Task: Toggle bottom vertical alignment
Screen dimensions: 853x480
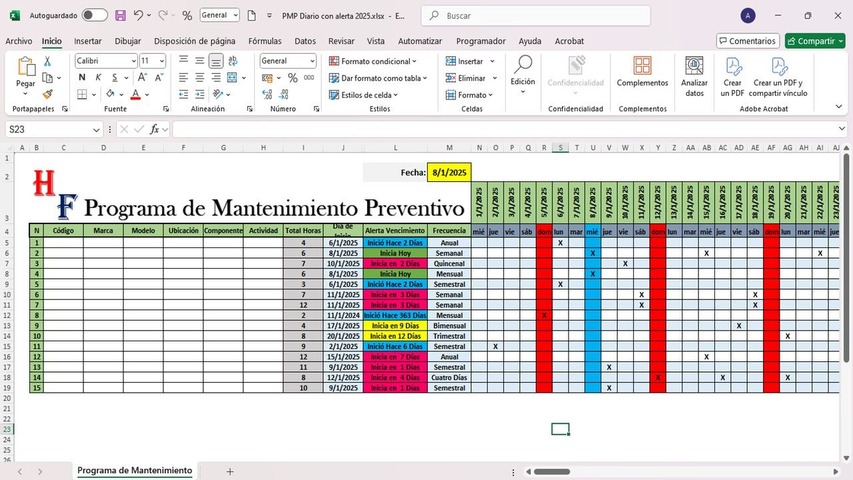Action: [x=216, y=61]
